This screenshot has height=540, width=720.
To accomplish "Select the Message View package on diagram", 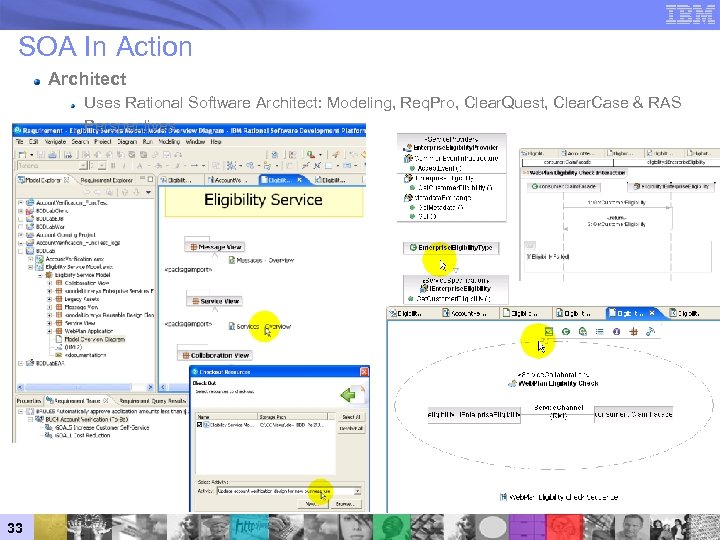I will click(215, 247).
